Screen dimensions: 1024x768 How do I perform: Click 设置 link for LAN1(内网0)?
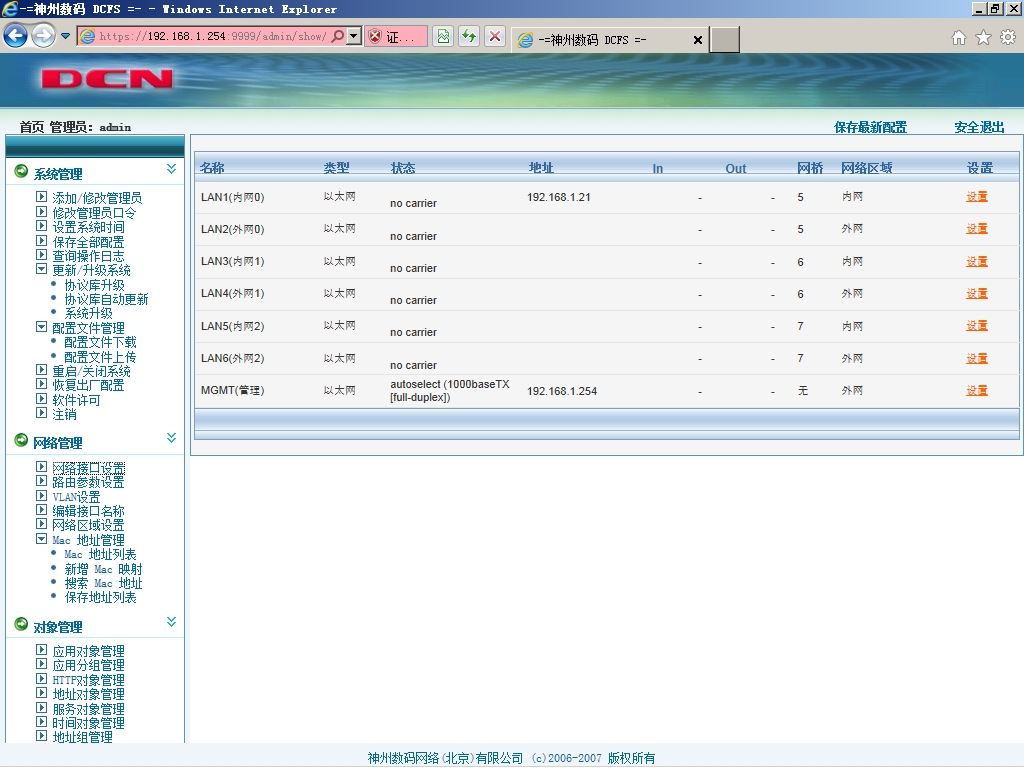977,197
